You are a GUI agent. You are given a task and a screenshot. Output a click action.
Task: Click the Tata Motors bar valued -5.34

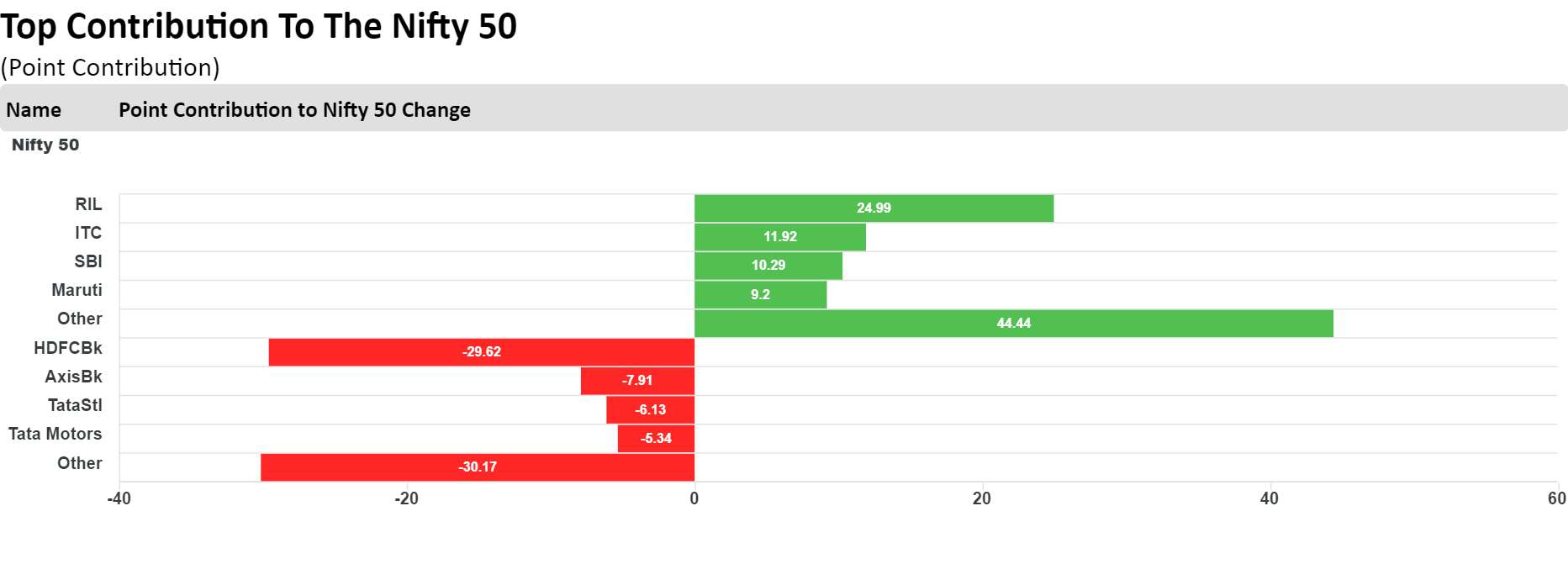coord(656,439)
